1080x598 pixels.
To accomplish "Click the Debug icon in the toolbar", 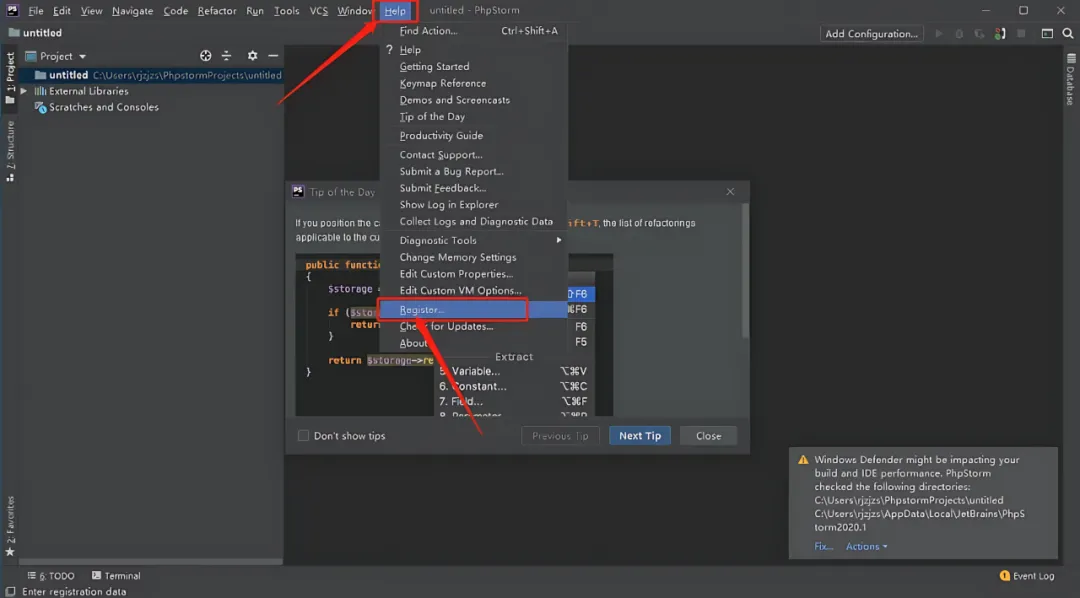I will [959, 33].
